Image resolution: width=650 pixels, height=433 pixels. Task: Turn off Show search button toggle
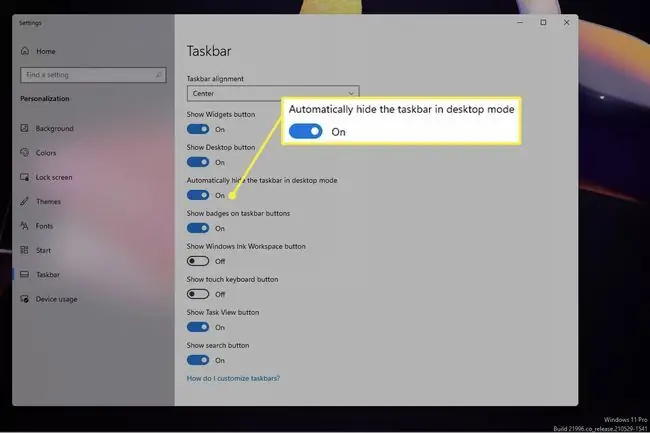(198, 360)
